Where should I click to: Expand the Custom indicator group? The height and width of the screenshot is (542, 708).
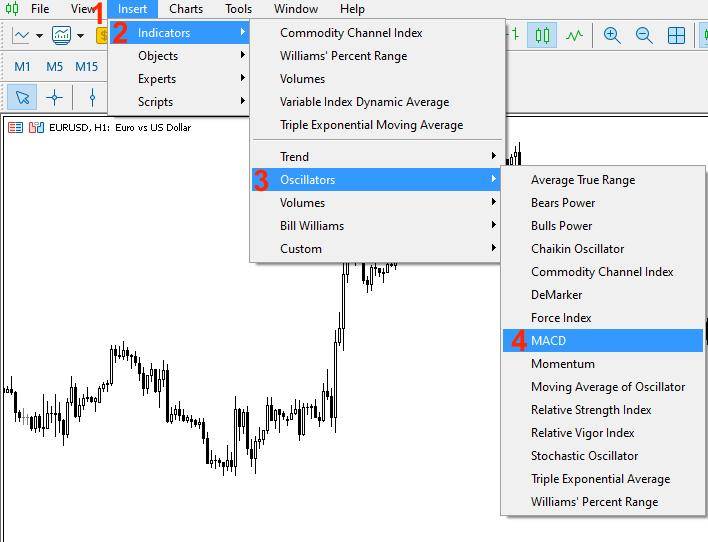point(376,249)
